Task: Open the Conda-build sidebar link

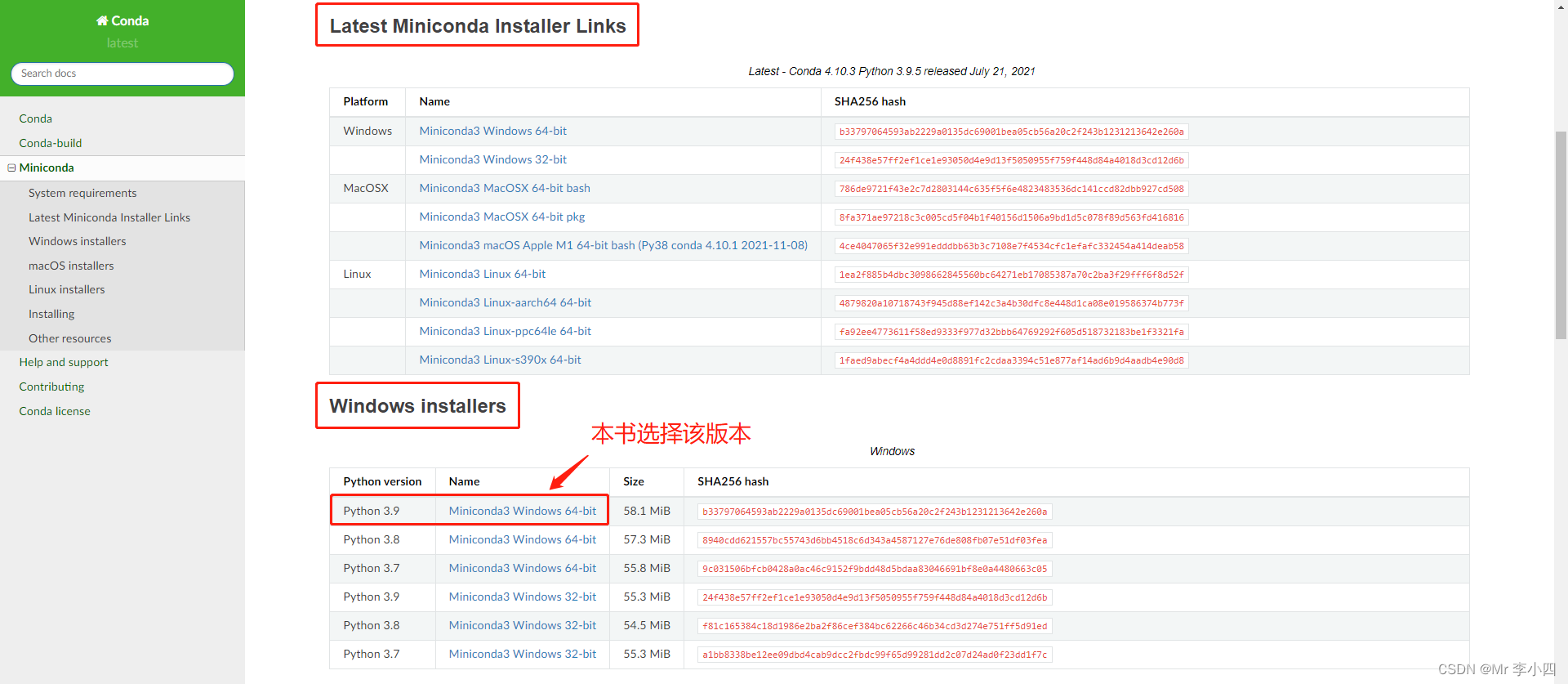Action: 51,143
